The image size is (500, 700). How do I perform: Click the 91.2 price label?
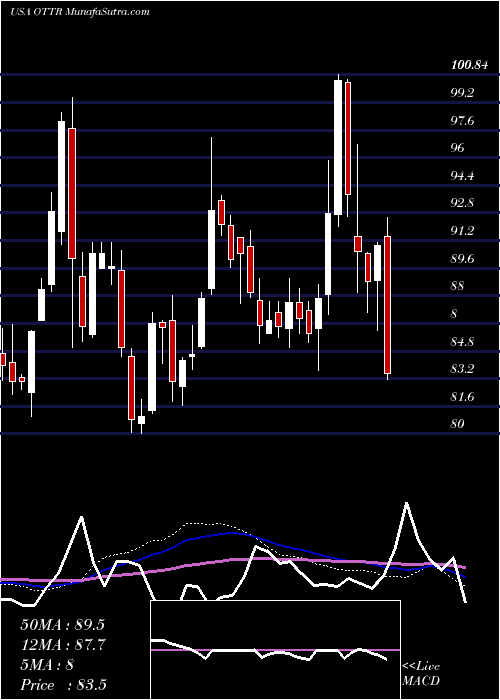click(x=462, y=231)
